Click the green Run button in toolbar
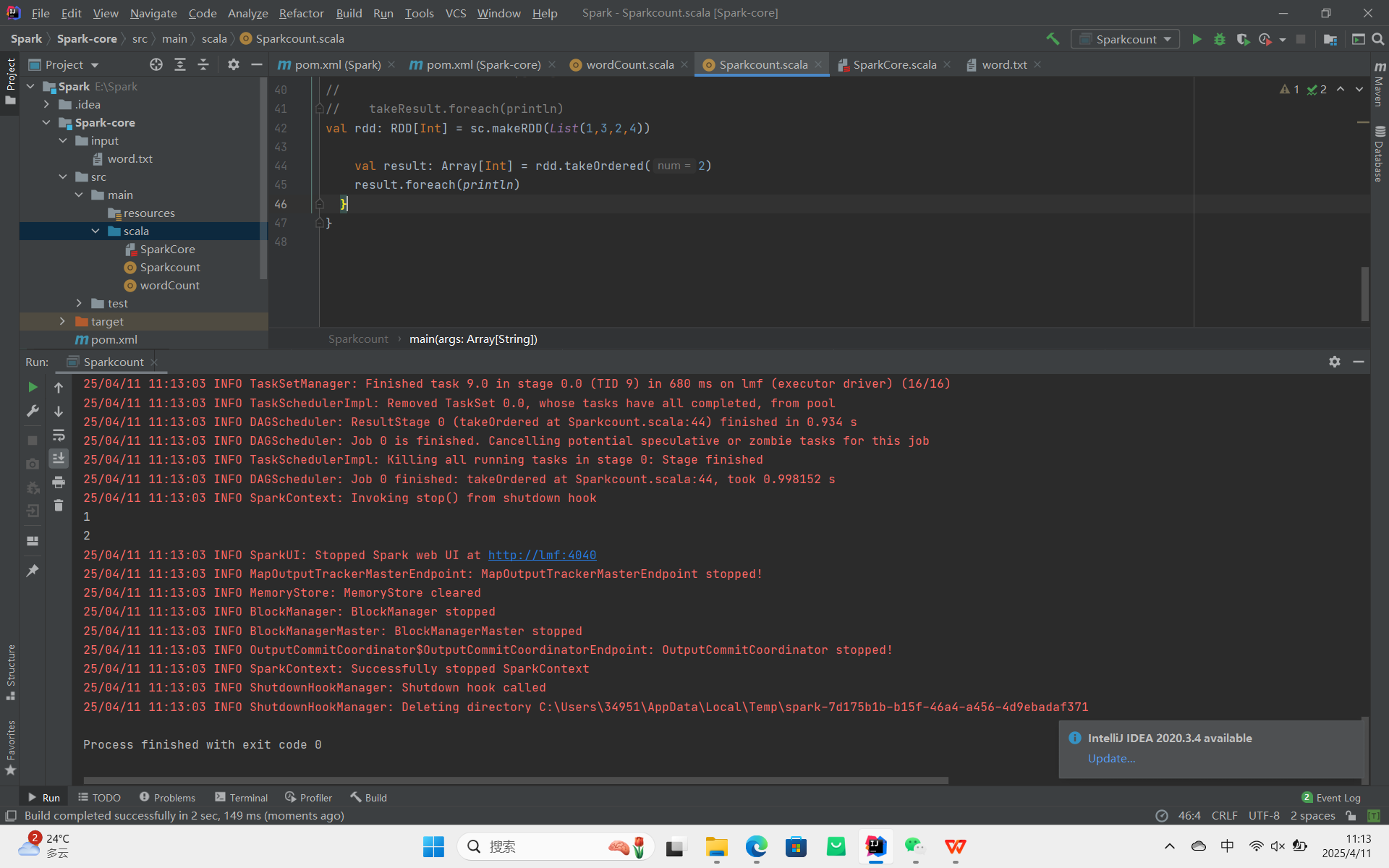This screenshot has width=1389, height=868. [1197, 39]
